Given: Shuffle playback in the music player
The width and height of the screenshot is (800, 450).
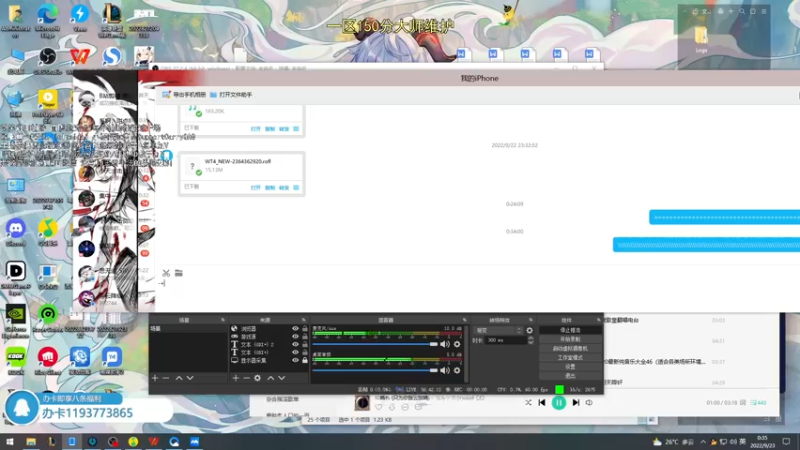Looking at the screenshot, I should [x=528, y=403].
